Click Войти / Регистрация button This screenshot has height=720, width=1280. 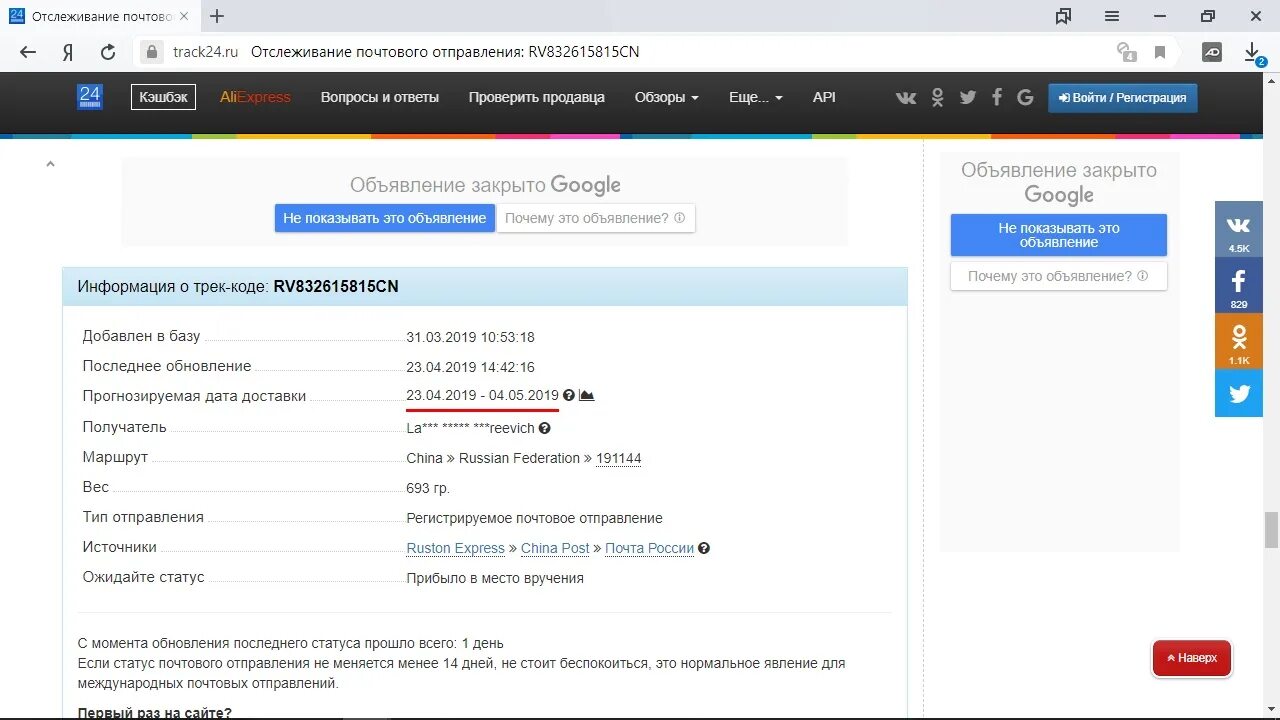pyautogui.click(x=1123, y=98)
